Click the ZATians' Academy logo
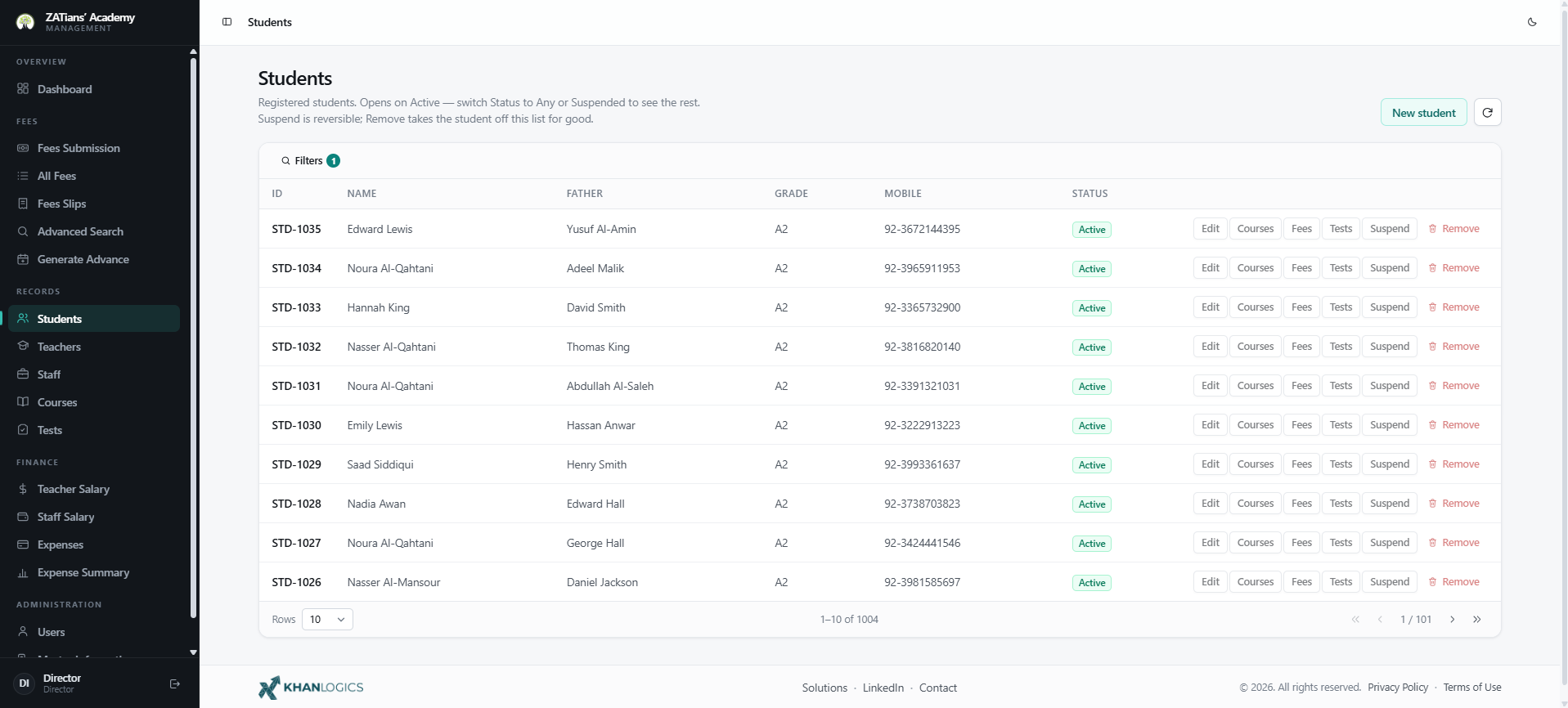The image size is (1568, 708). 25,22
